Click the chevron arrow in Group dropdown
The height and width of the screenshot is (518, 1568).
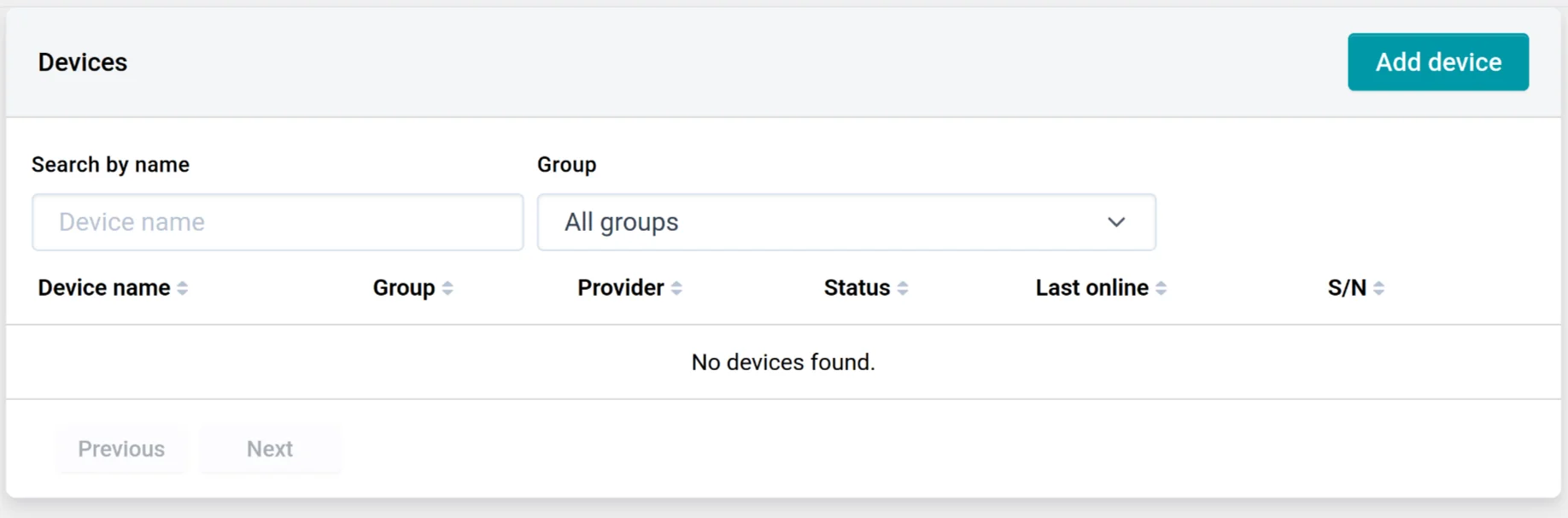click(1115, 222)
